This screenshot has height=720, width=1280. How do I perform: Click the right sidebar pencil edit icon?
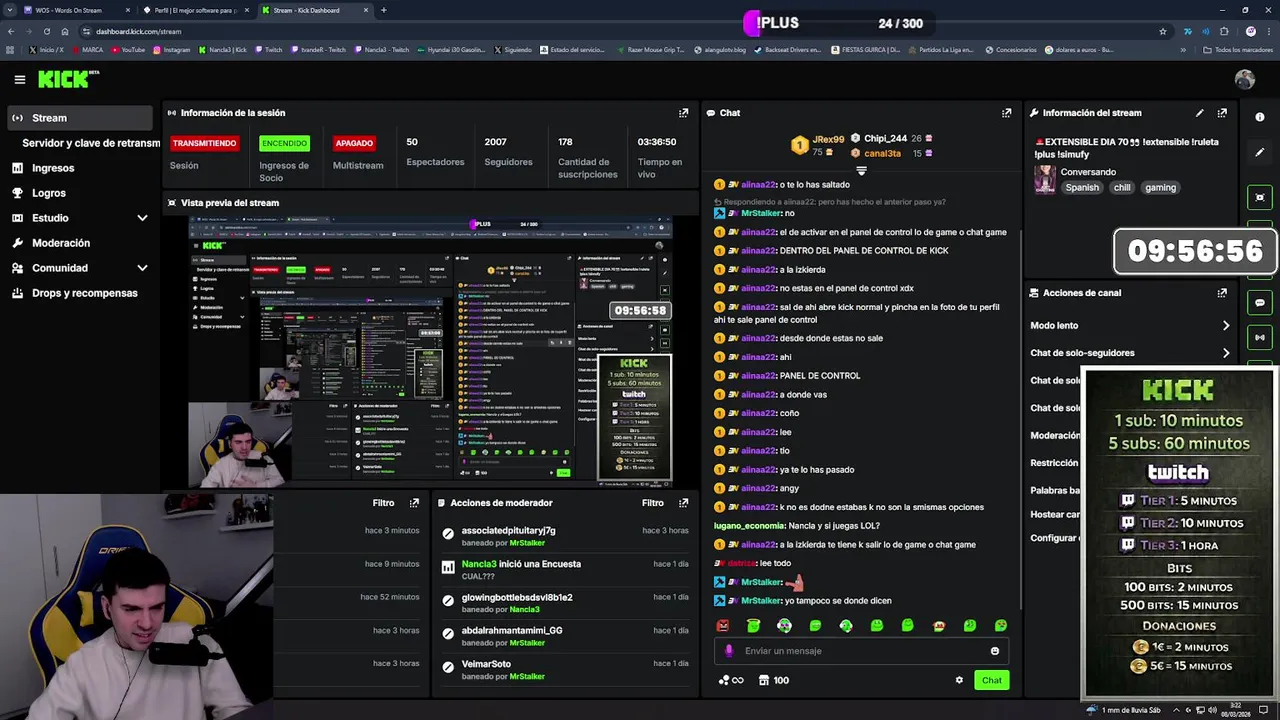(1259, 152)
